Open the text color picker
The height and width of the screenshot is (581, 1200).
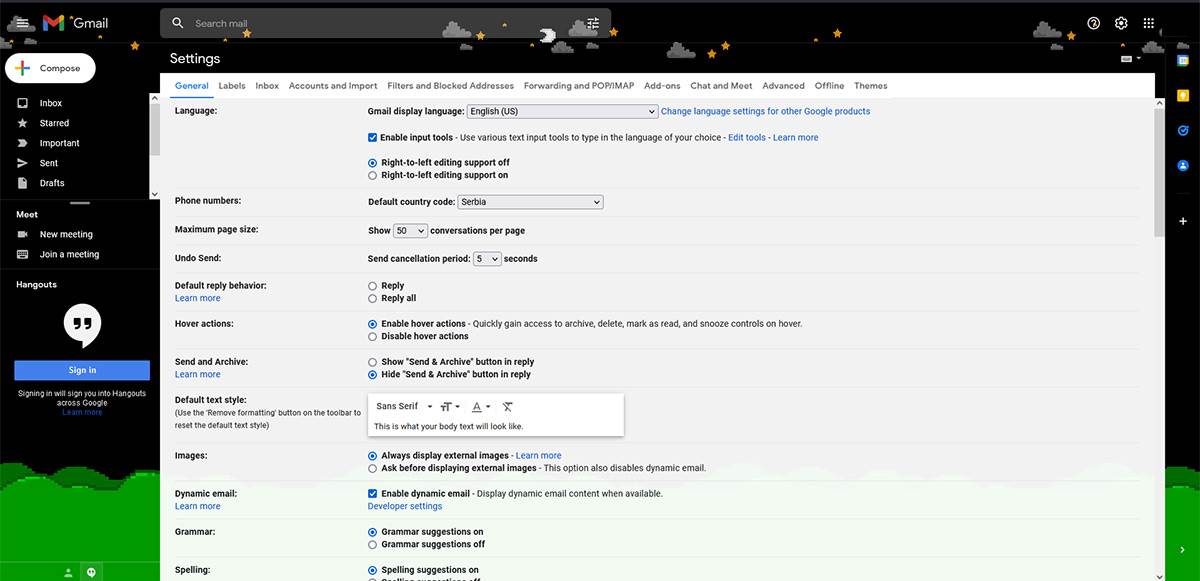(479, 406)
